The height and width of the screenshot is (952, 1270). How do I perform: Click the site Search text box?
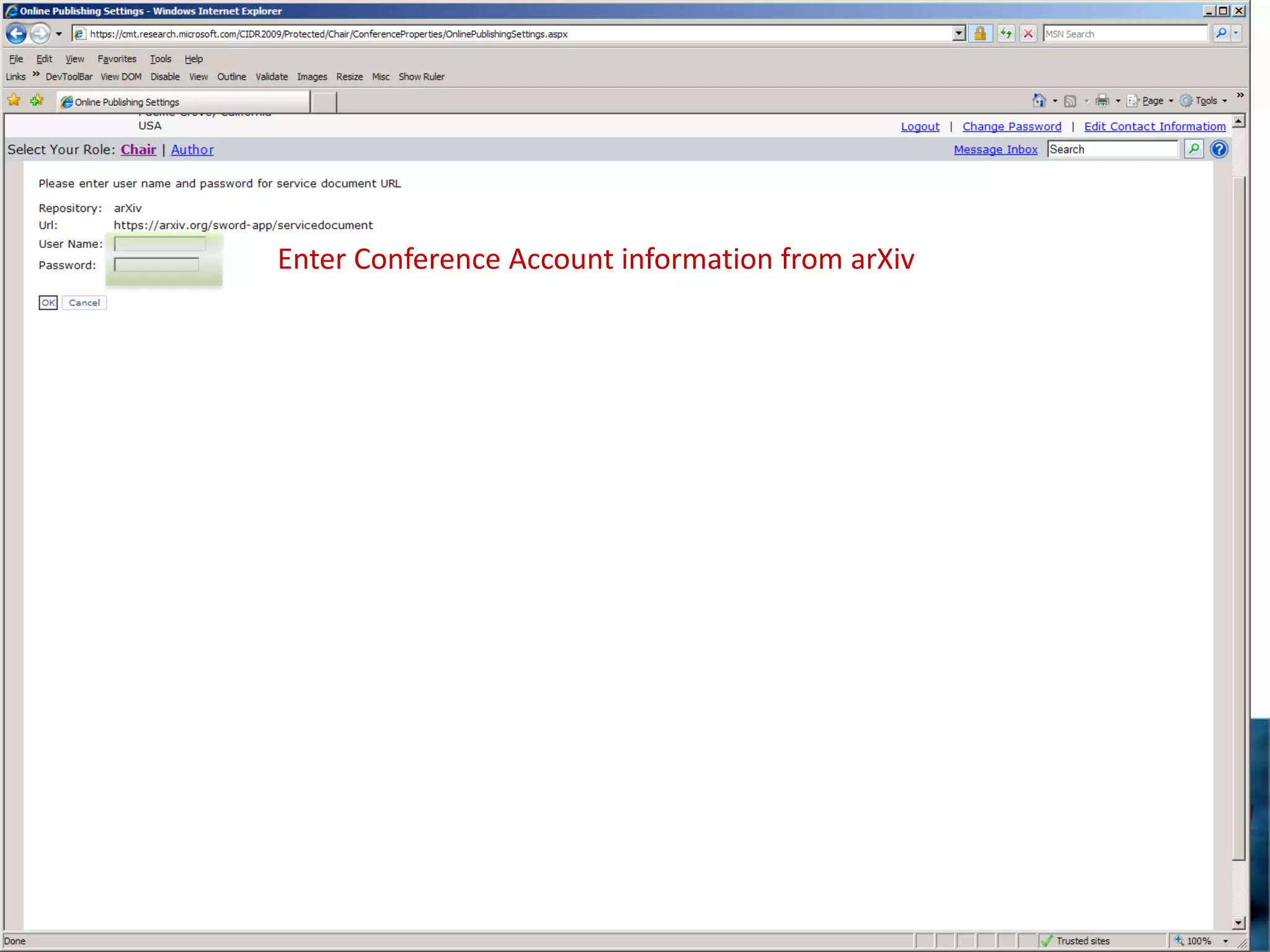click(1112, 149)
